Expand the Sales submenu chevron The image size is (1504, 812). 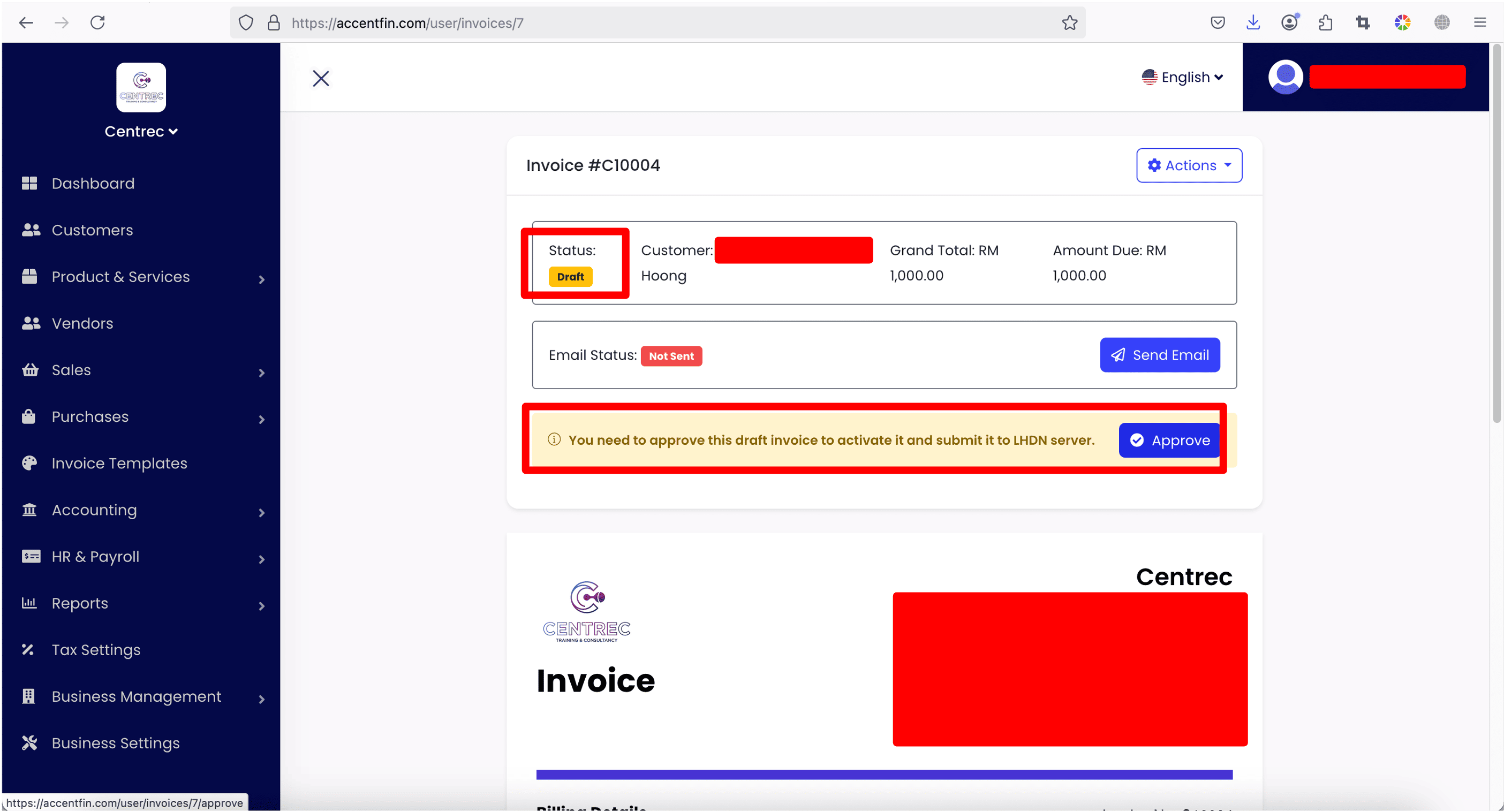[x=262, y=373]
